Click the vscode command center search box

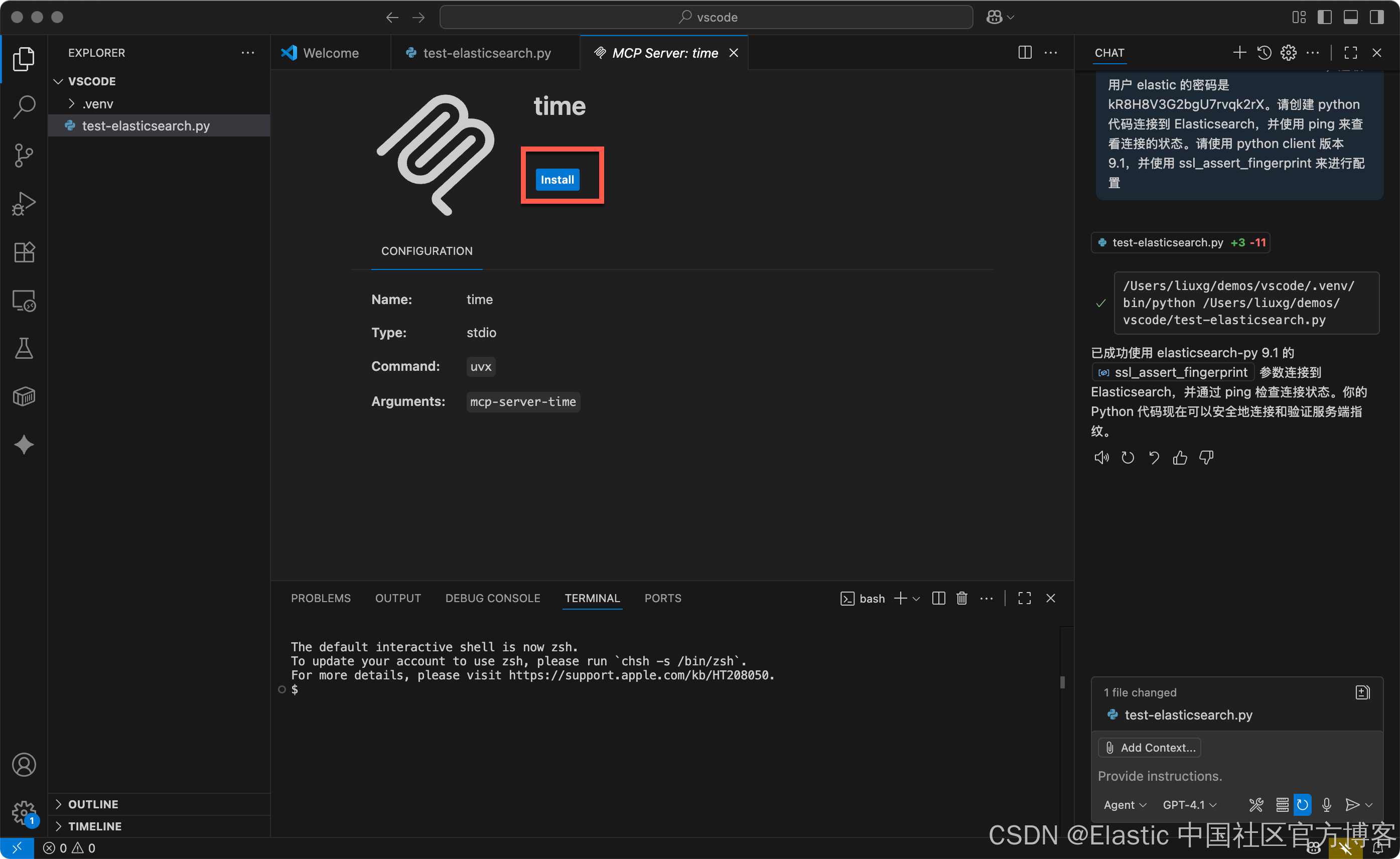coord(706,17)
